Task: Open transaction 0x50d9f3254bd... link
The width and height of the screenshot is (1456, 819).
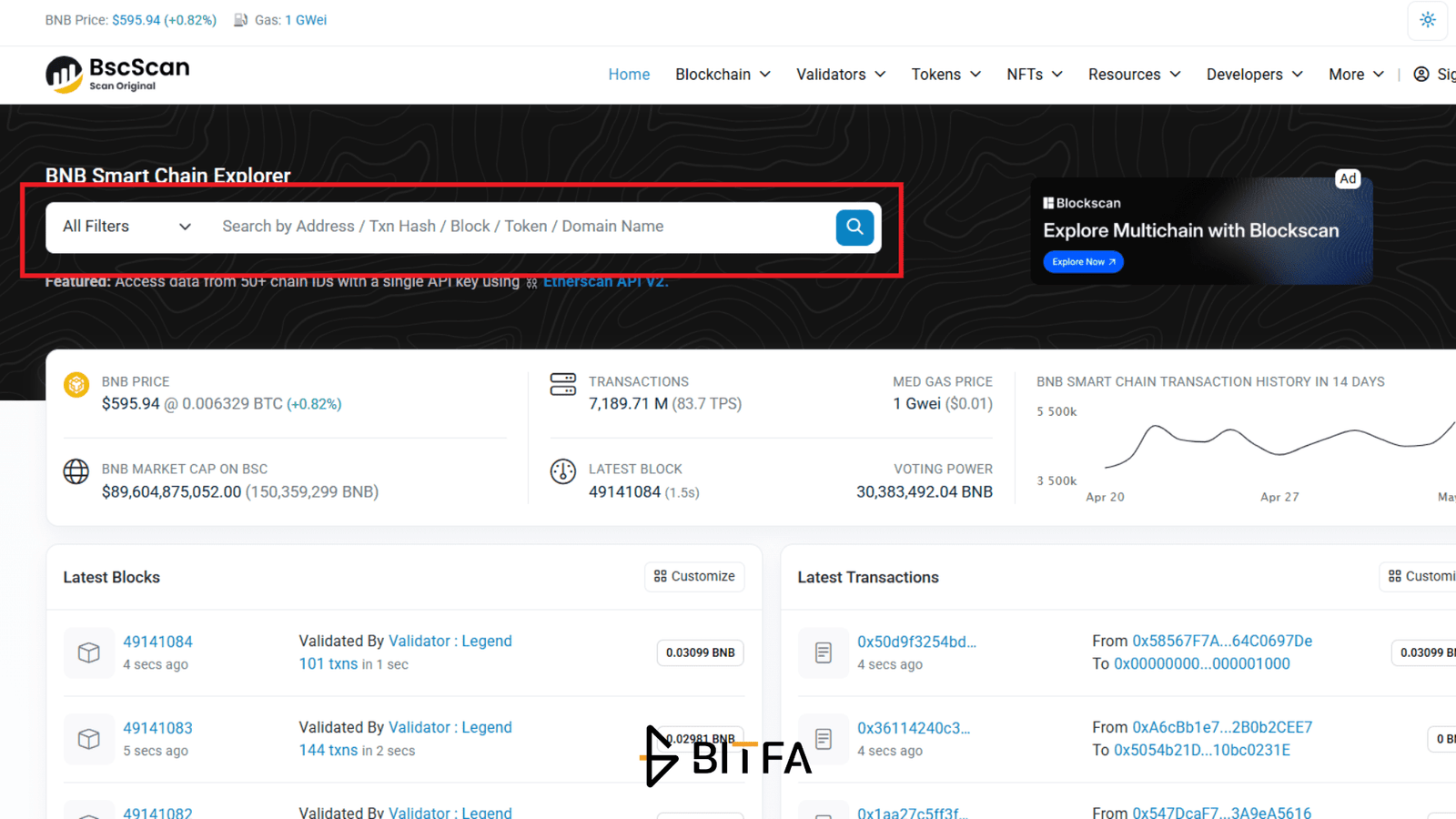Action: pos(916,642)
